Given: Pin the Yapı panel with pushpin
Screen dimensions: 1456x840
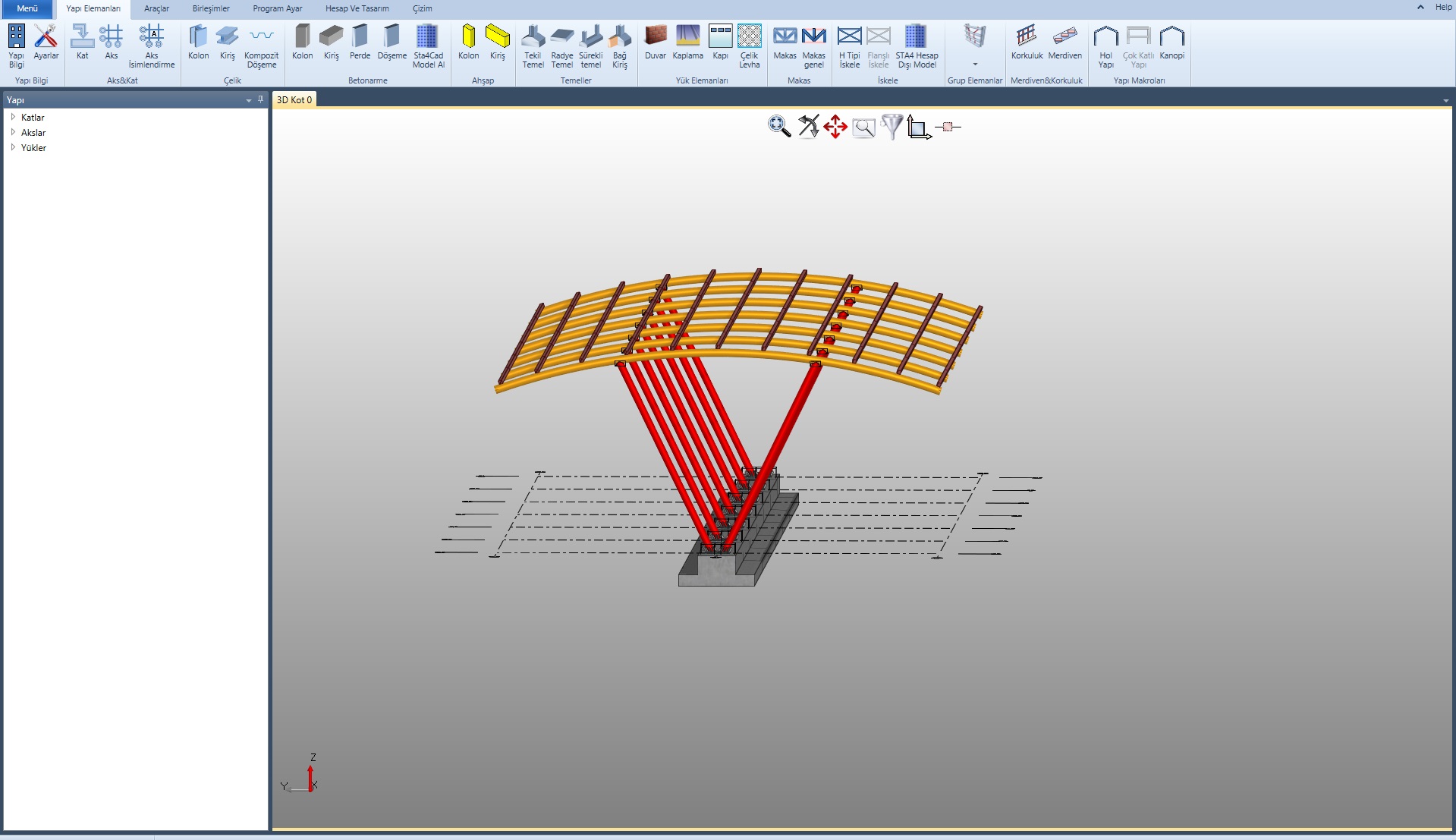Looking at the screenshot, I should click(x=260, y=99).
